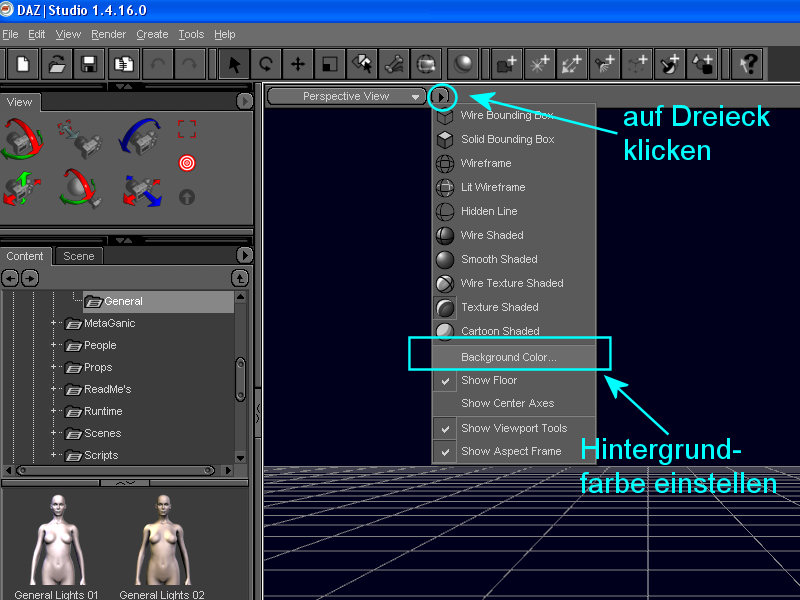
Task: Uncheck Show Viewport Tools
Action: click(514, 429)
